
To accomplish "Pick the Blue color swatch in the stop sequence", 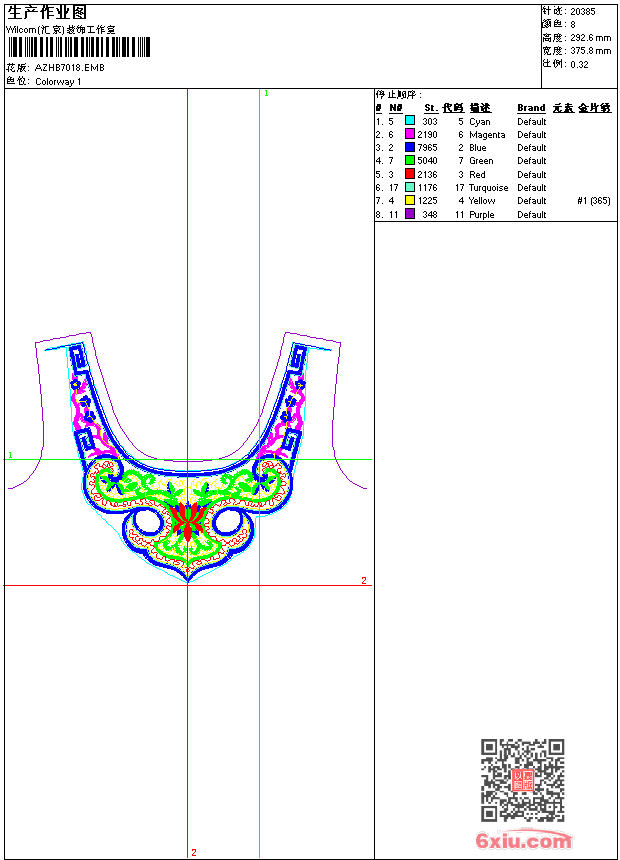I will pos(410,147).
